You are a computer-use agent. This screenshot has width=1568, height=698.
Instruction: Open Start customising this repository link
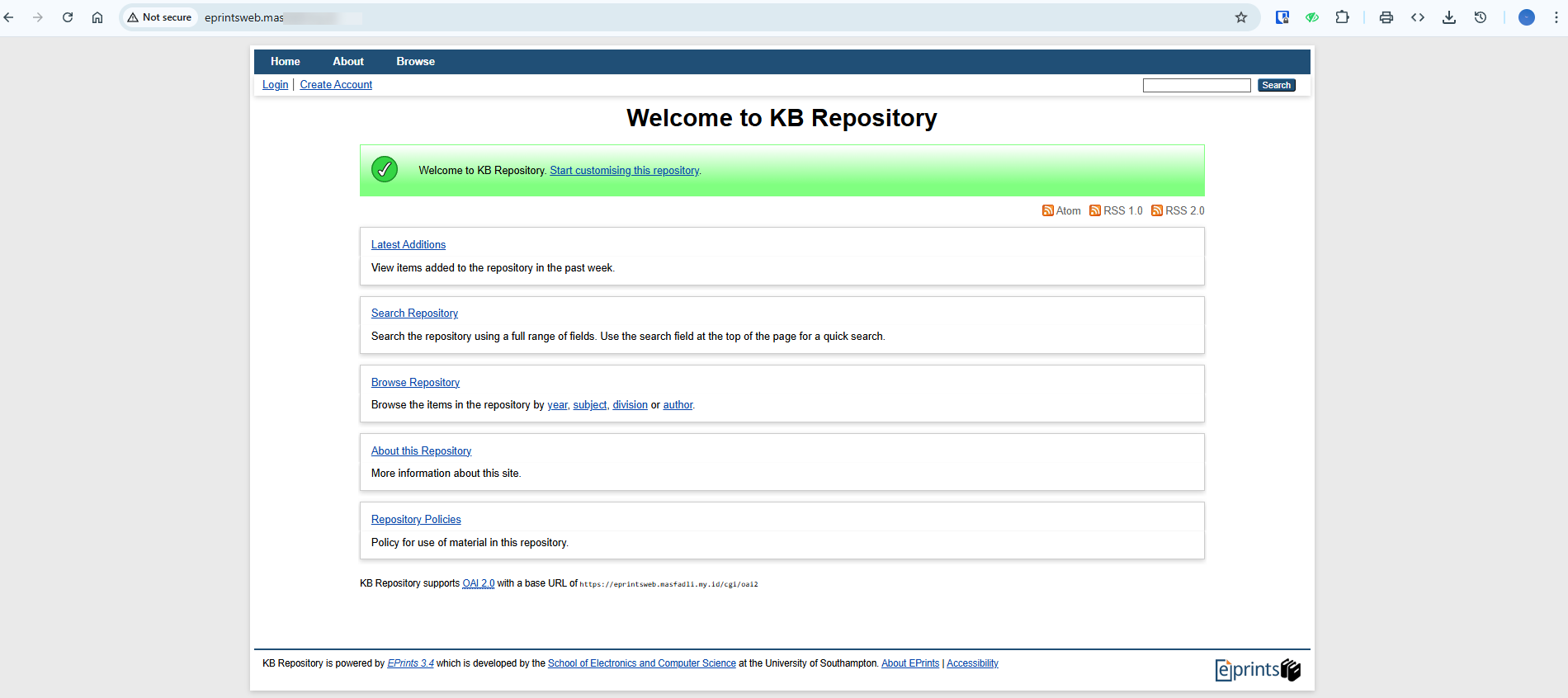coord(625,171)
